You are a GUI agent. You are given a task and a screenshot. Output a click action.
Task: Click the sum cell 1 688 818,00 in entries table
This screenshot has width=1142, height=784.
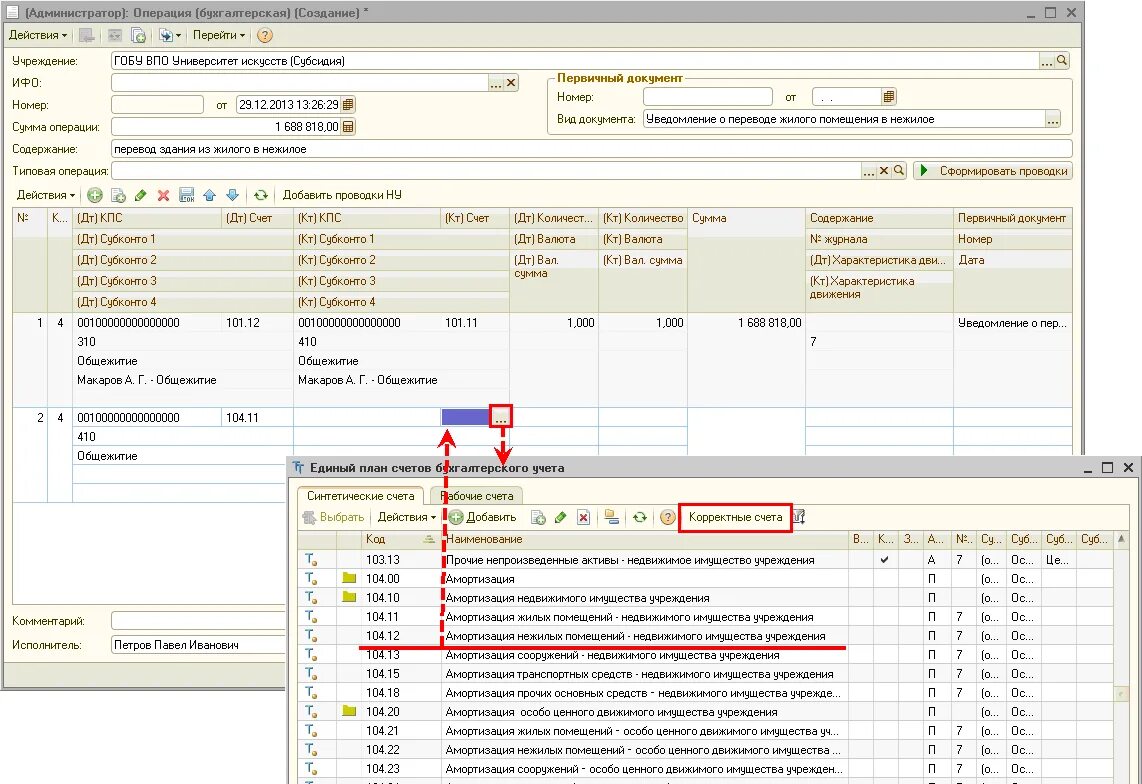pyautogui.click(x=746, y=322)
